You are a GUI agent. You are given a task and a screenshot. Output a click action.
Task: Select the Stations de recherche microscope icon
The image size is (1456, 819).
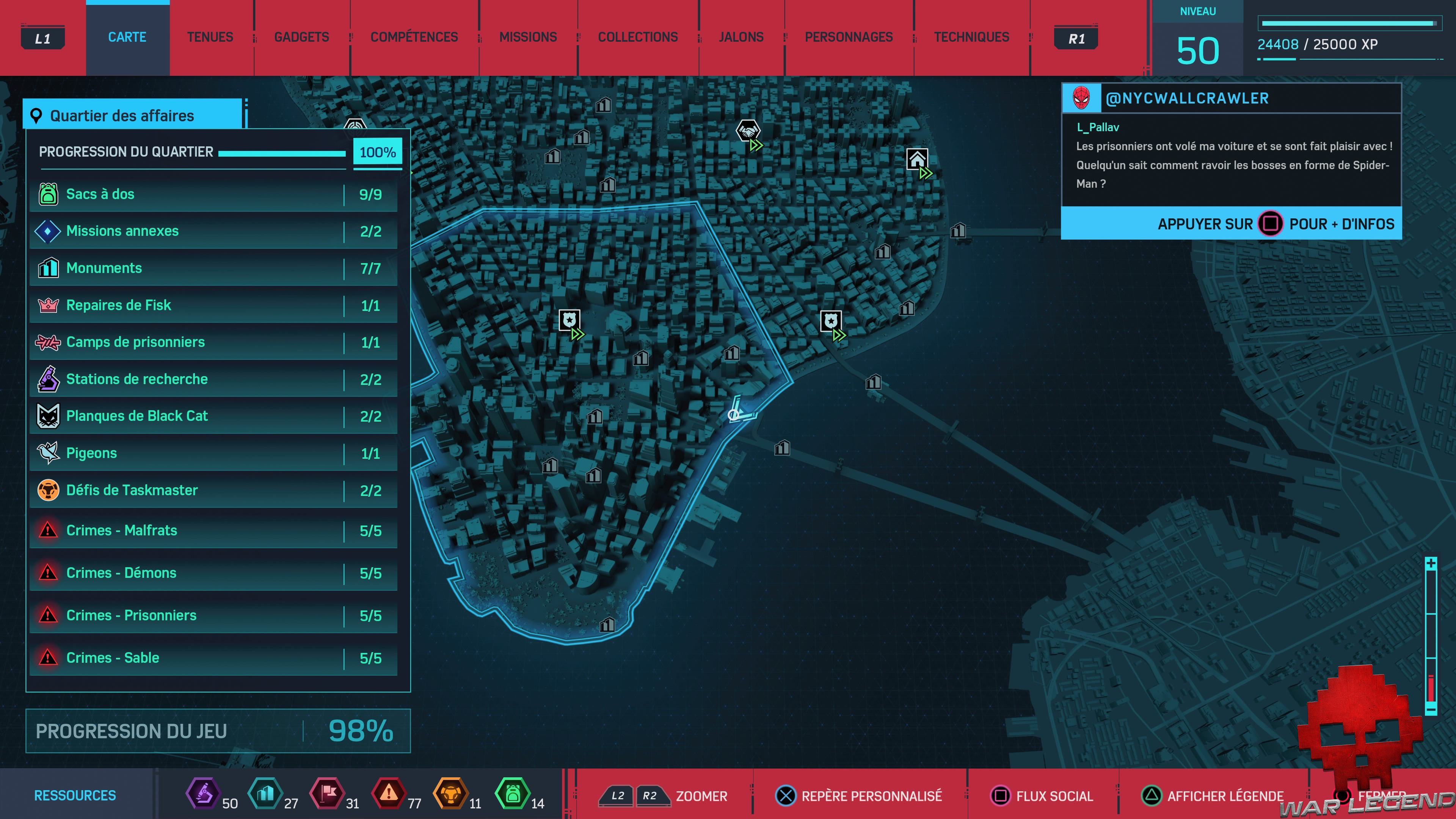pos(48,379)
